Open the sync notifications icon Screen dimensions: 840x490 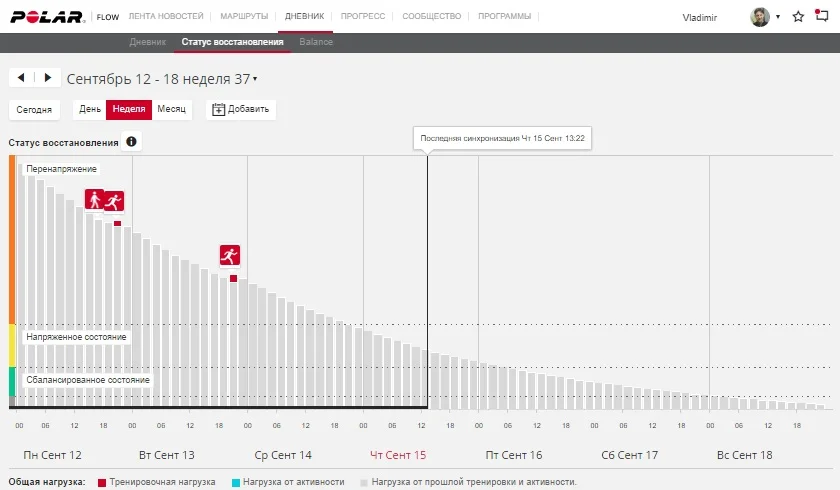click(821, 15)
